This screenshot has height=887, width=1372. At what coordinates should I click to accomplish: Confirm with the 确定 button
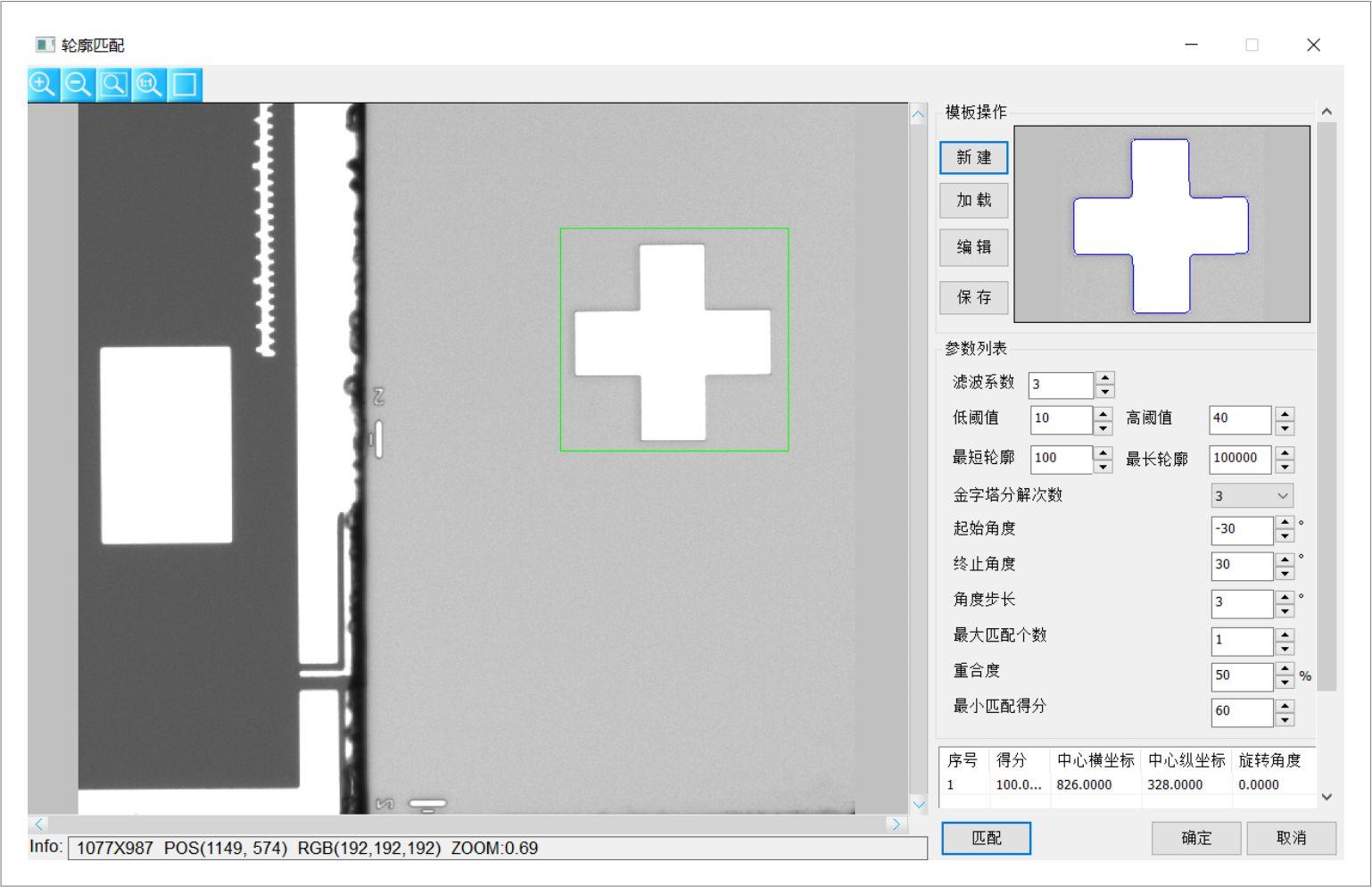(1196, 839)
